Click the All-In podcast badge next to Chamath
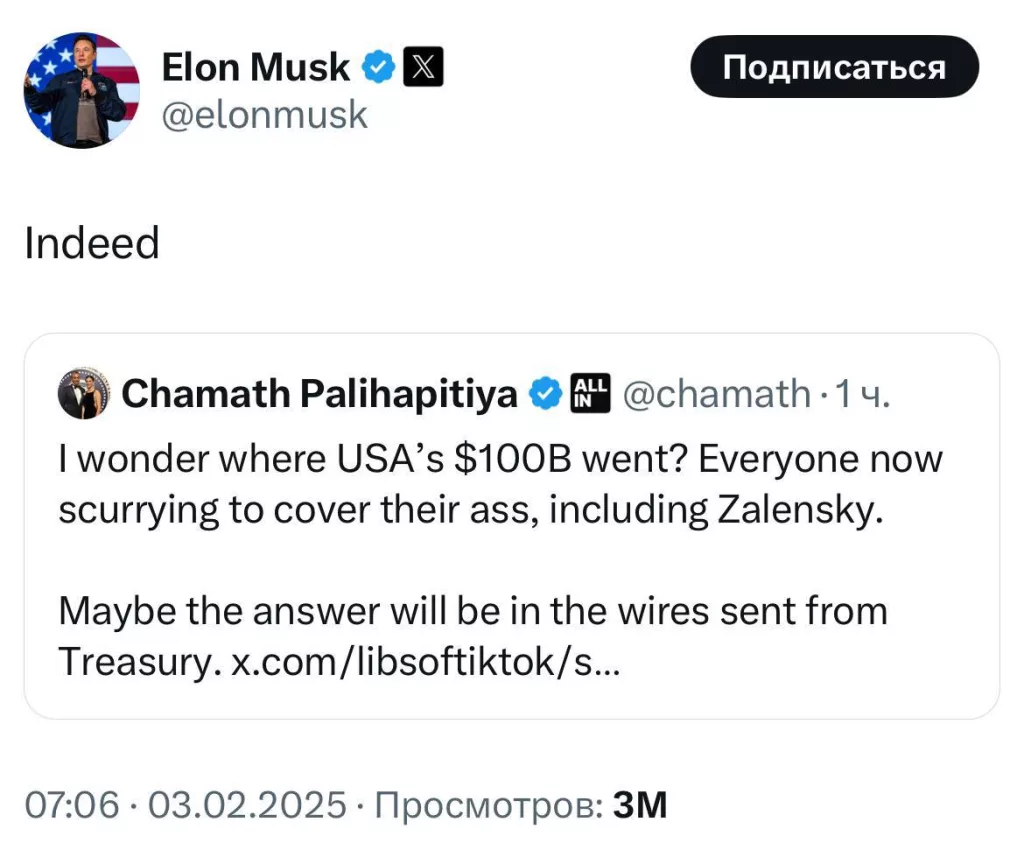This screenshot has height=850, width=1024. (x=589, y=394)
